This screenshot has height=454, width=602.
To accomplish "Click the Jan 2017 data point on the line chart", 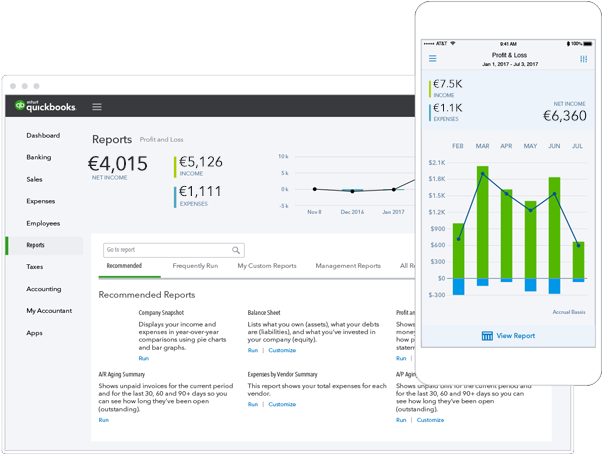I will 394,189.
